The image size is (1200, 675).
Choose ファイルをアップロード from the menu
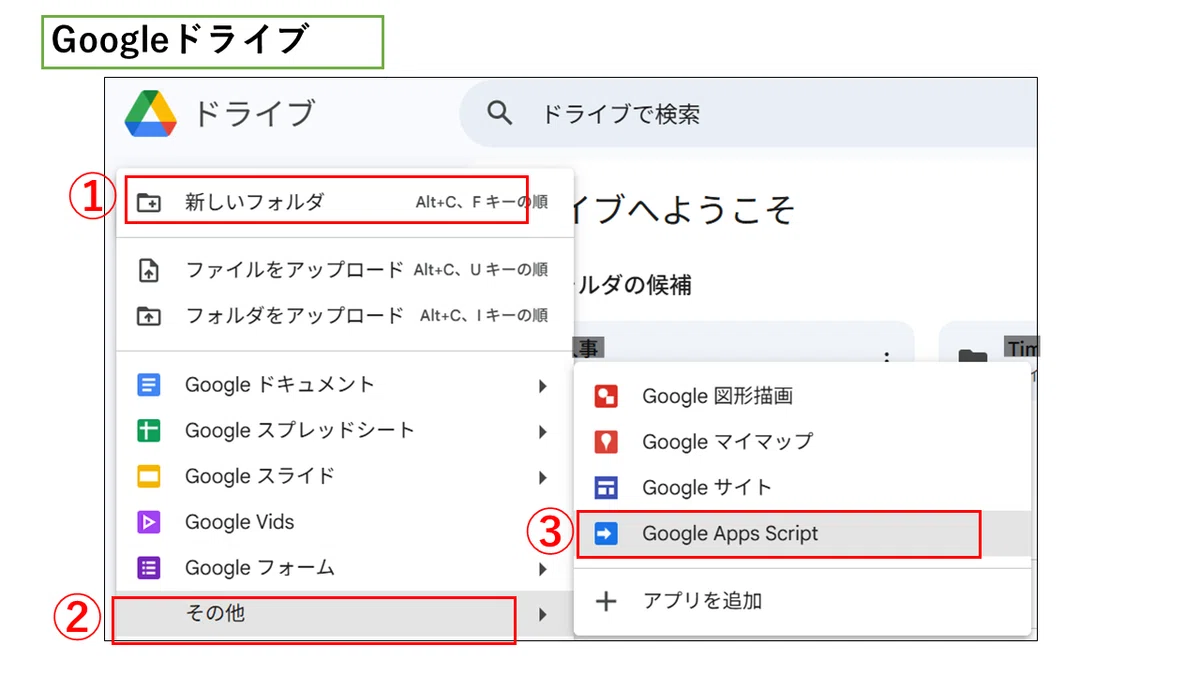click(345, 270)
